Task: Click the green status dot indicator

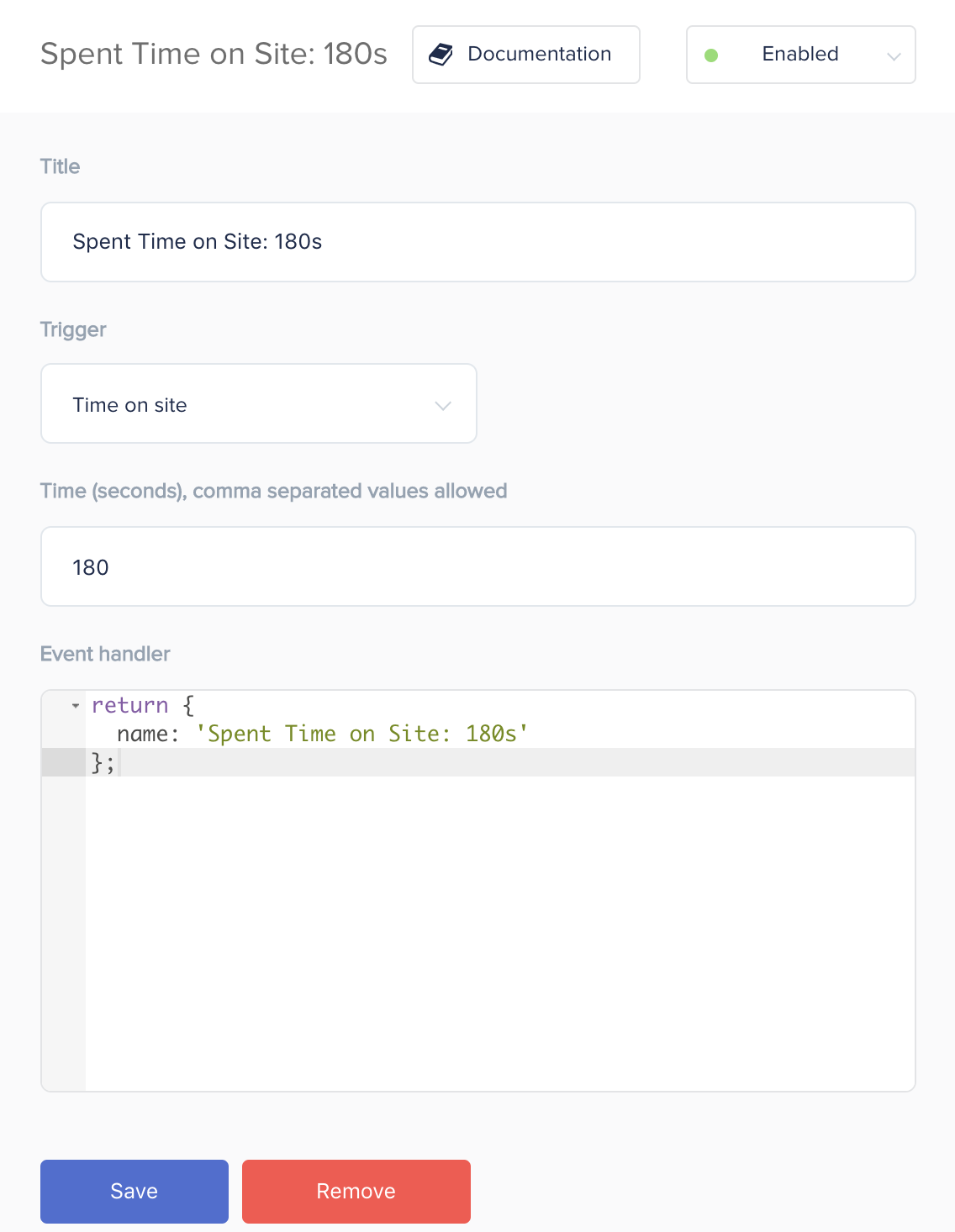Action: point(711,55)
